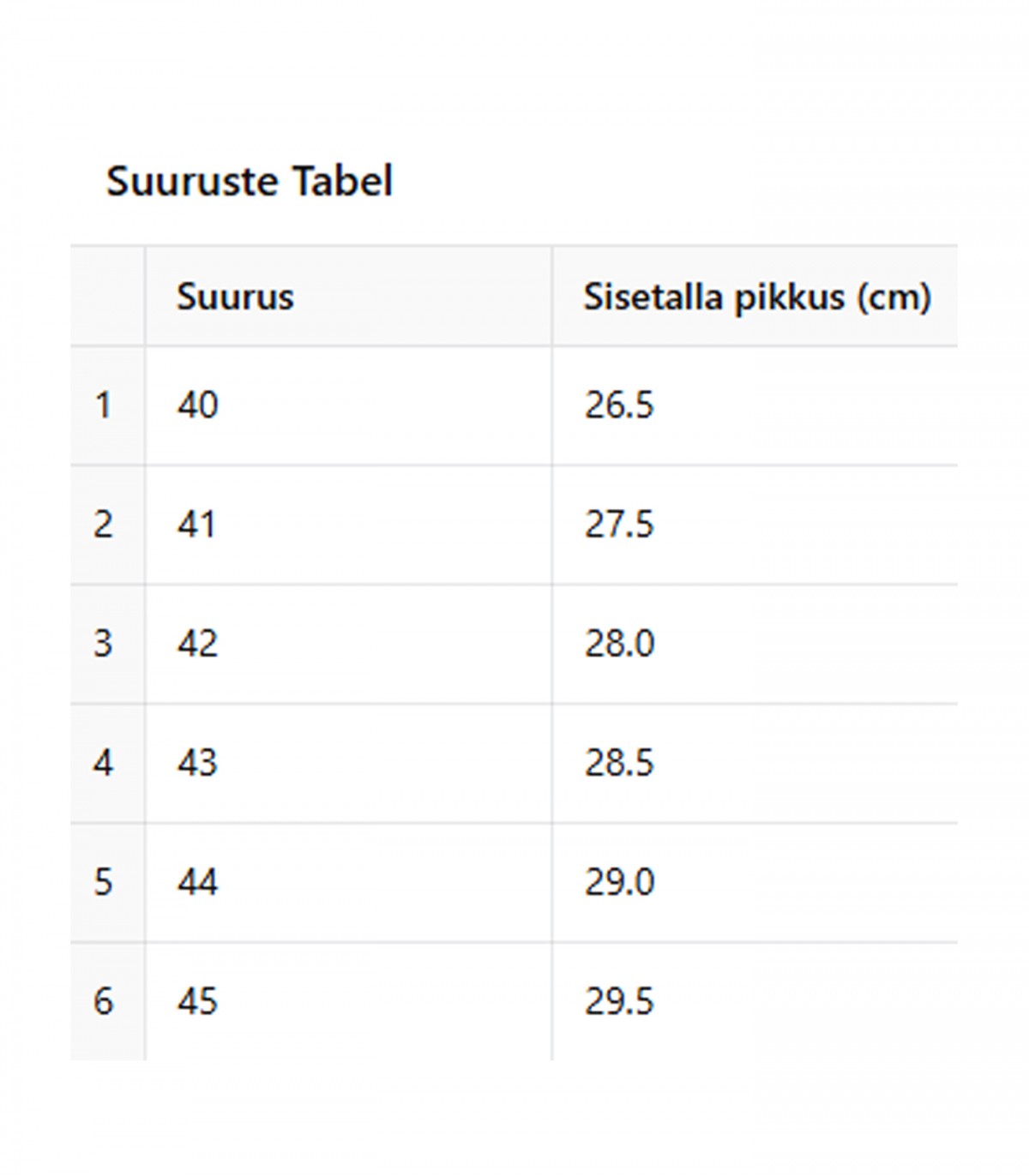Select row number 6
Screen dimensions: 1029x1176
107,1001
